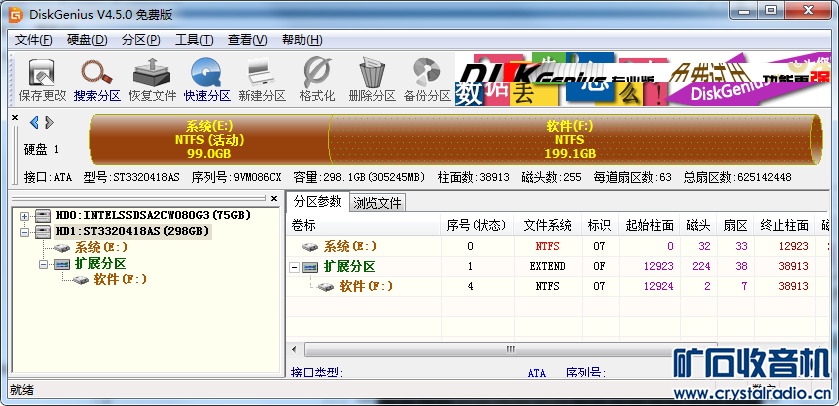The width and height of the screenshot is (839, 406).
Task: Open the 文件(F) menu
Action: (34, 40)
